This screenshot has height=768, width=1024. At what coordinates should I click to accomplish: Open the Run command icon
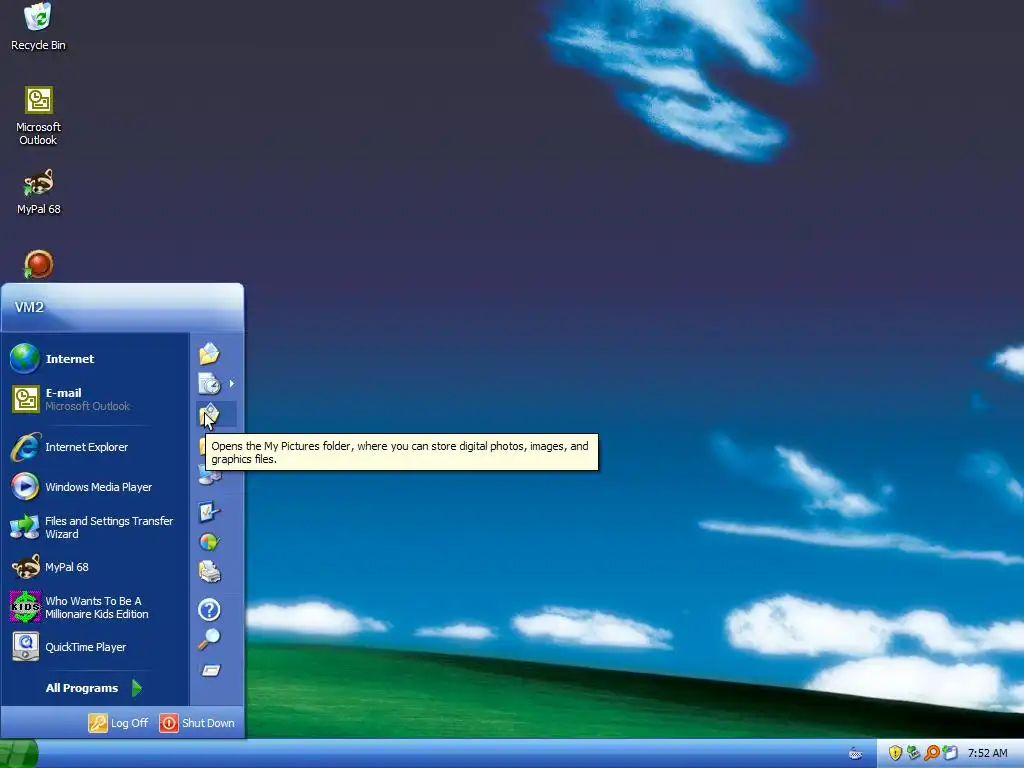point(210,670)
